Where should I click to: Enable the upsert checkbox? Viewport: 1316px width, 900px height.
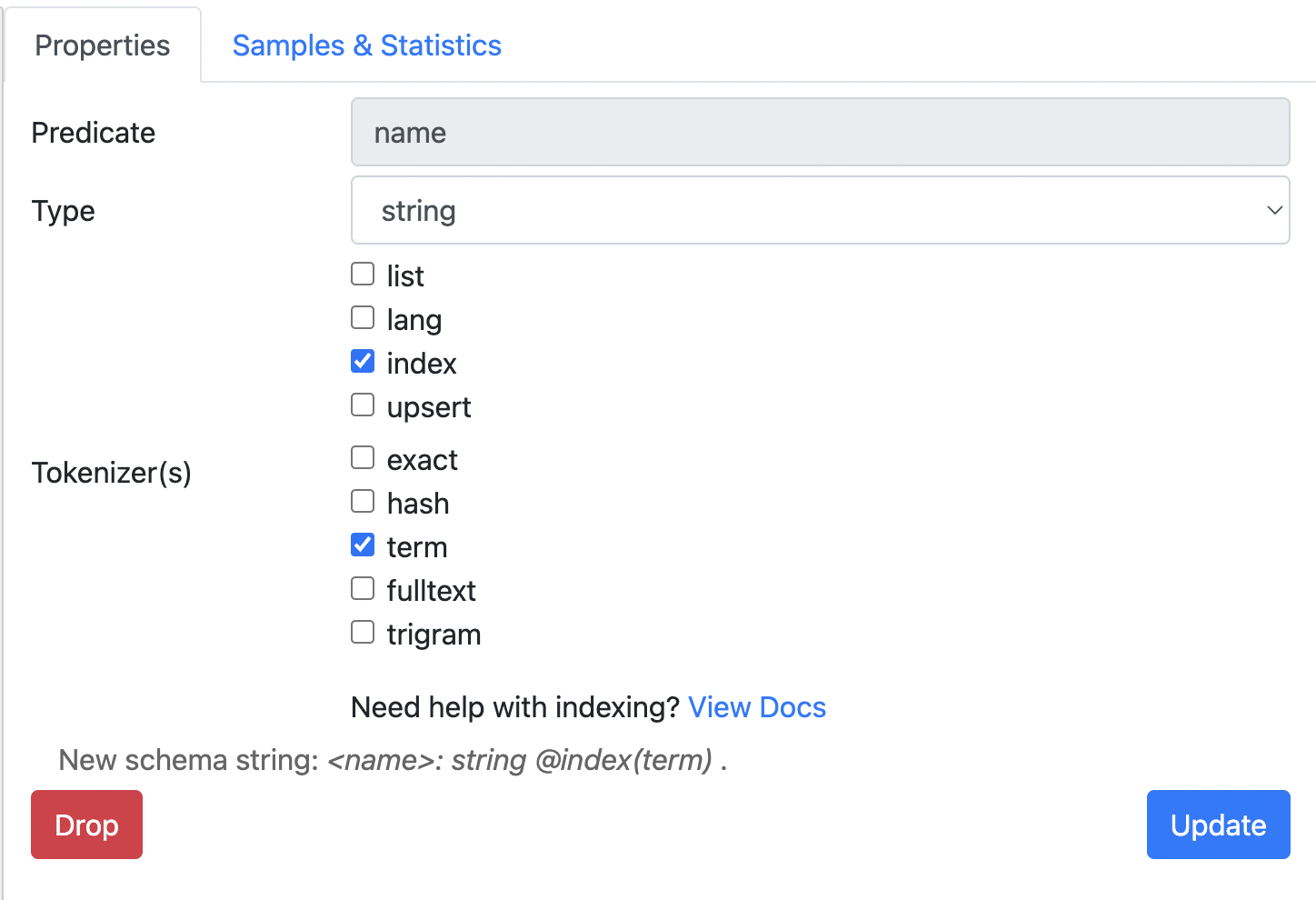(x=363, y=405)
